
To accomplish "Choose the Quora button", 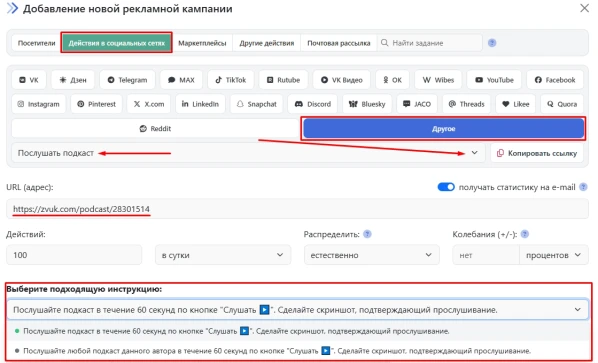I will [x=562, y=104].
